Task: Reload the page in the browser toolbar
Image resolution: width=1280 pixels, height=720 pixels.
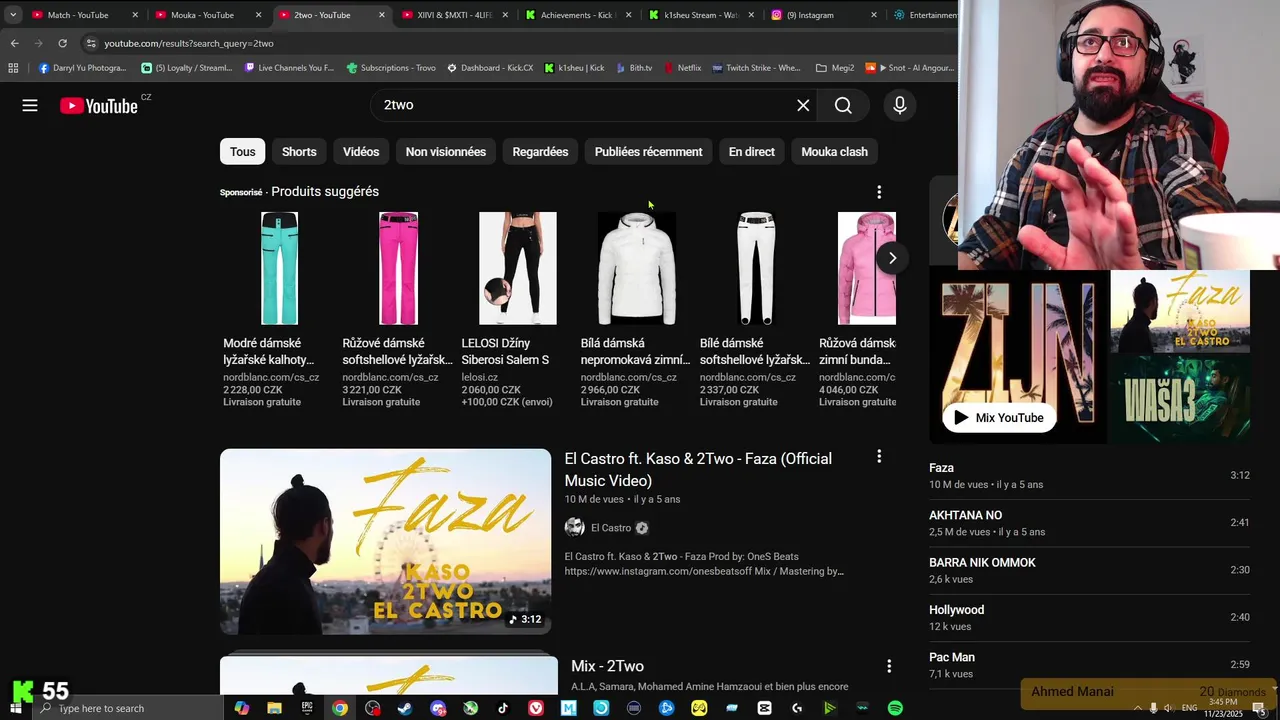Action: pos(62,43)
